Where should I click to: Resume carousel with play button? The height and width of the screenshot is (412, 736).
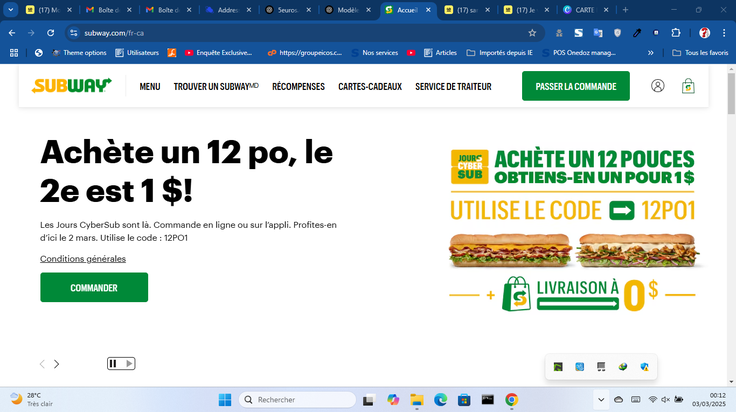[x=129, y=364]
